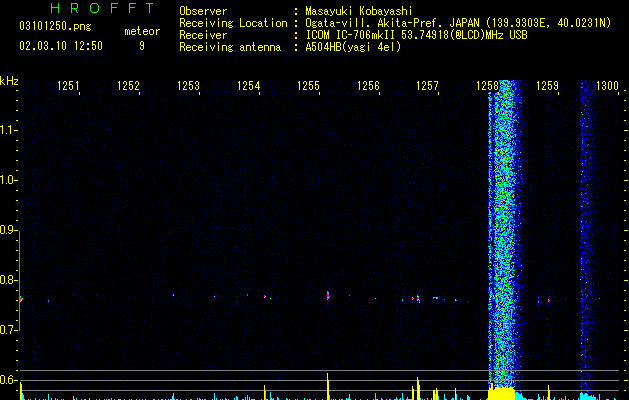The width and height of the screenshot is (629, 400).
Task: Click the 1253 time marker
Action: click(188, 86)
